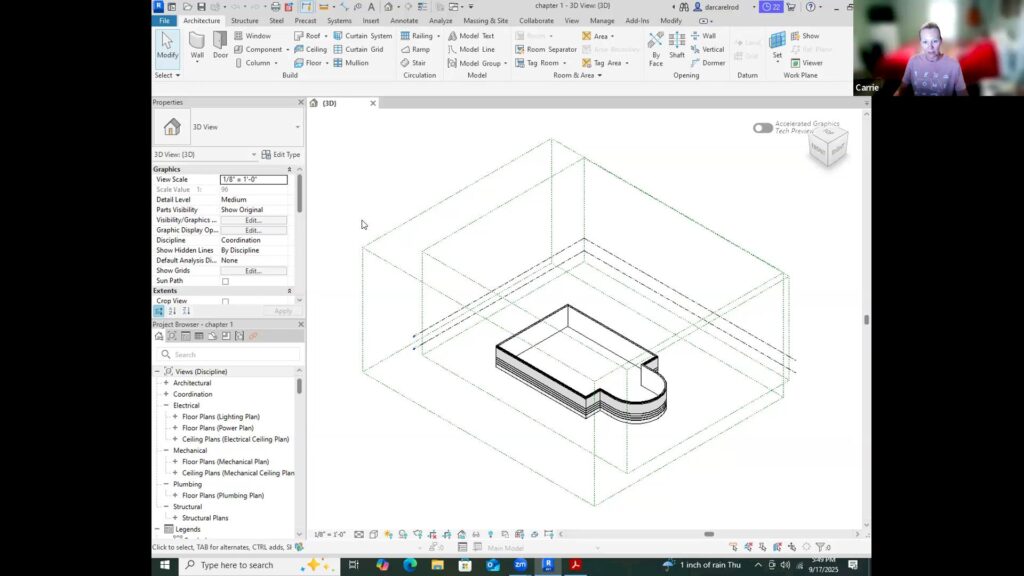Toggle the Accelerated Graphics Tech Preview switch
The height and width of the screenshot is (576, 1024).
(762, 128)
